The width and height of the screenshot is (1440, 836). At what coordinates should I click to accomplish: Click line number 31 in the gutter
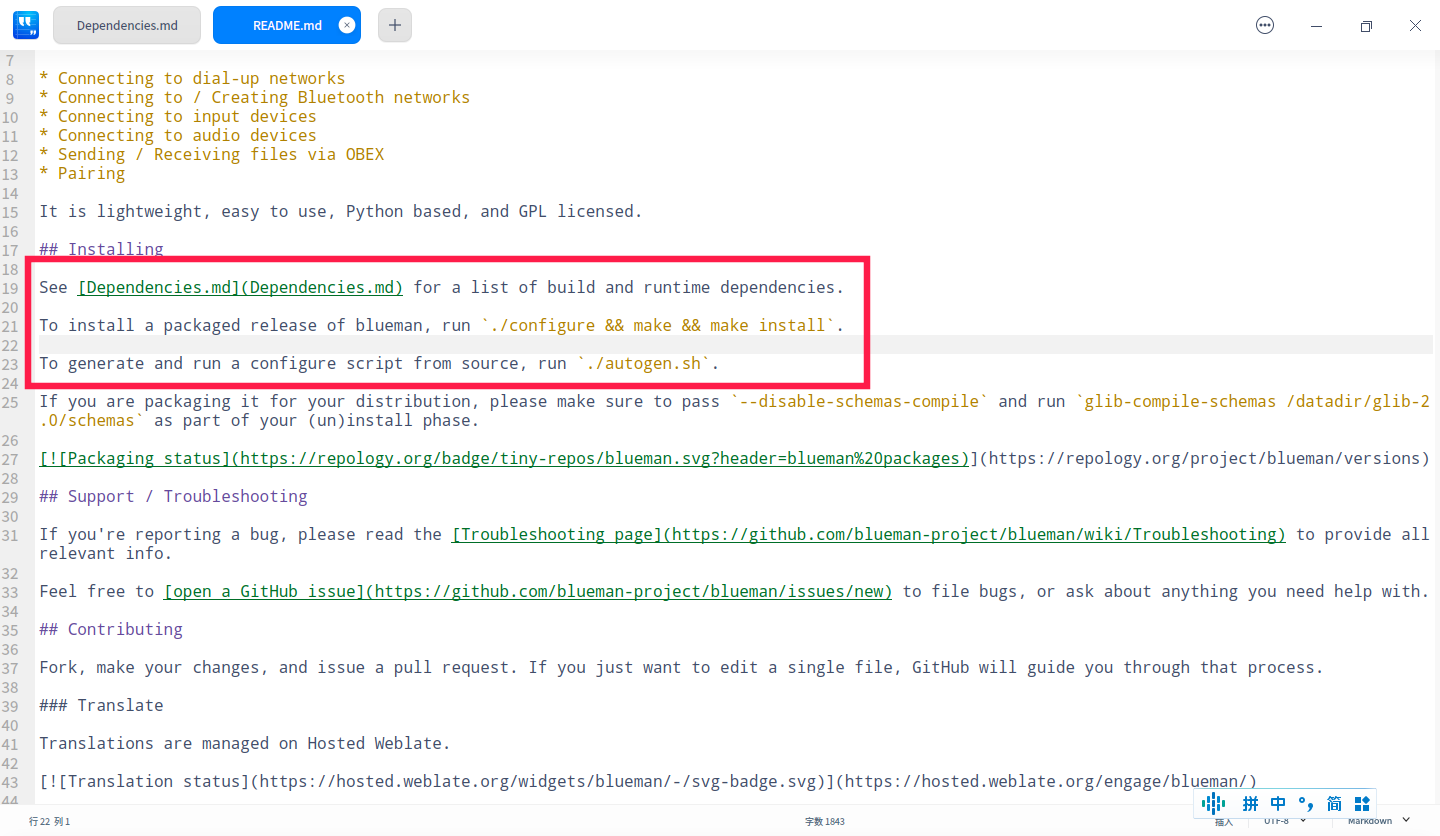pos(10,534)
